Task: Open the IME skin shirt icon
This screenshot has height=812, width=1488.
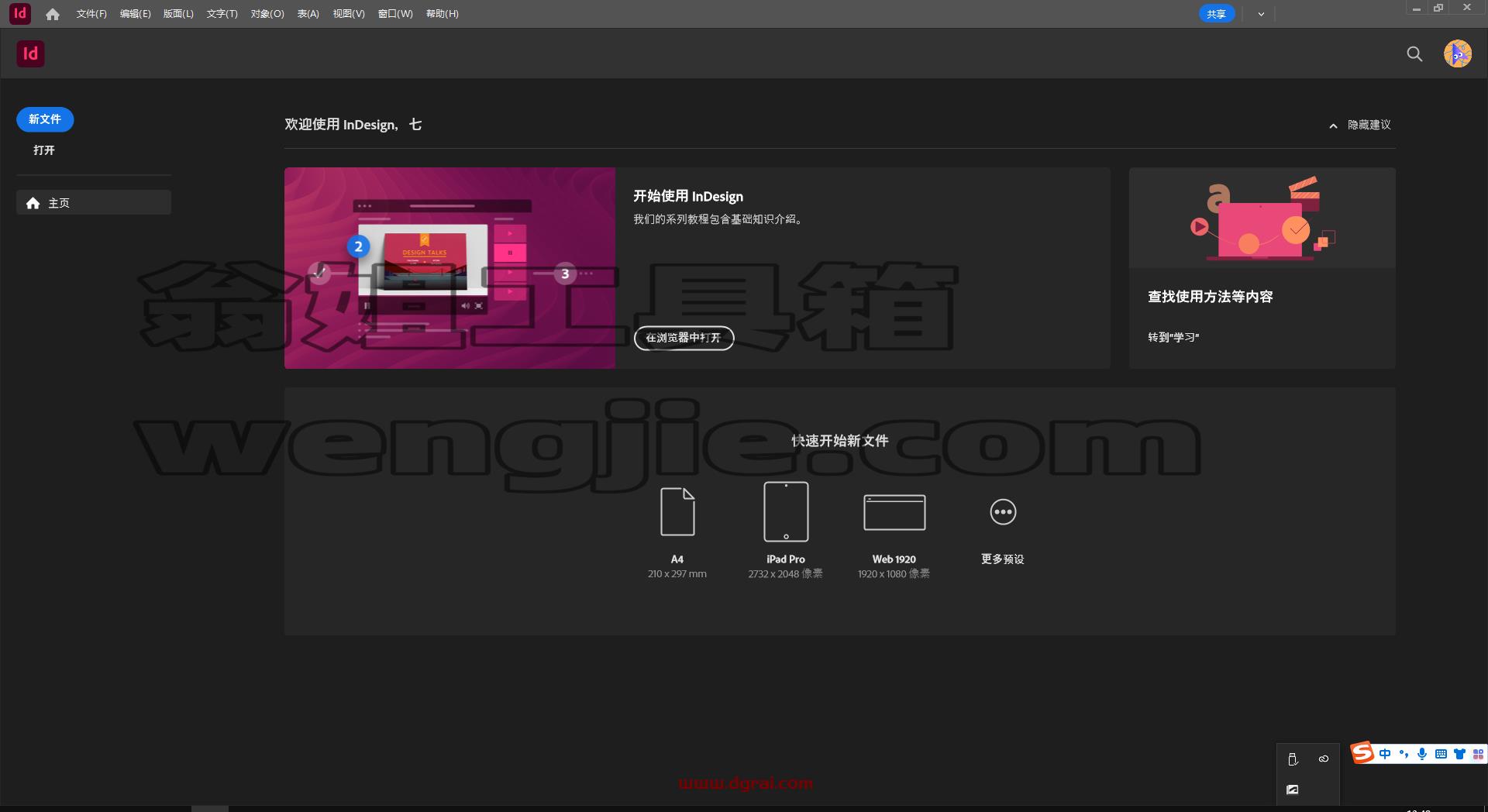Action: coord(1459,754)
